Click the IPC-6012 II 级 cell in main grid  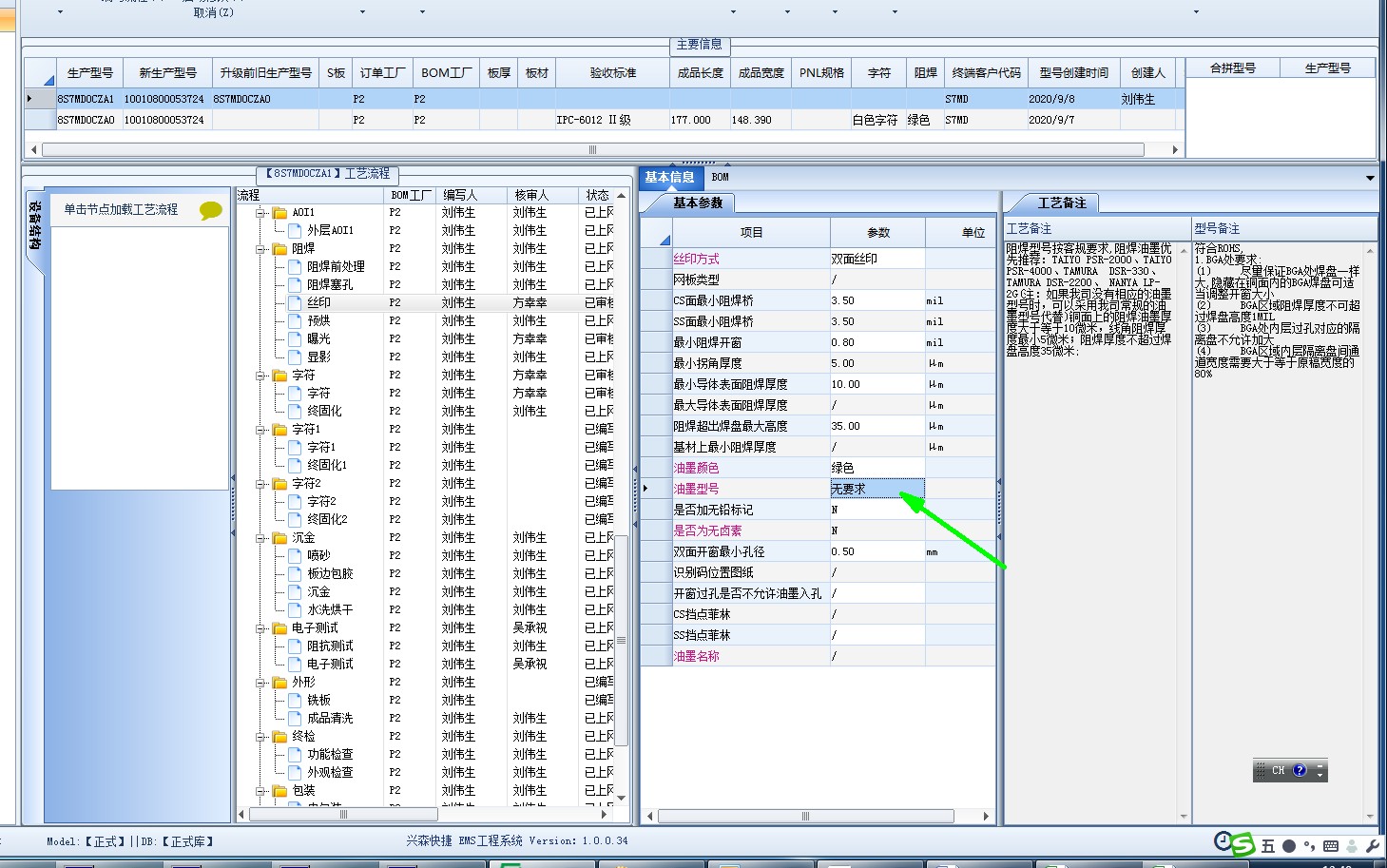[x=612, y=120]
